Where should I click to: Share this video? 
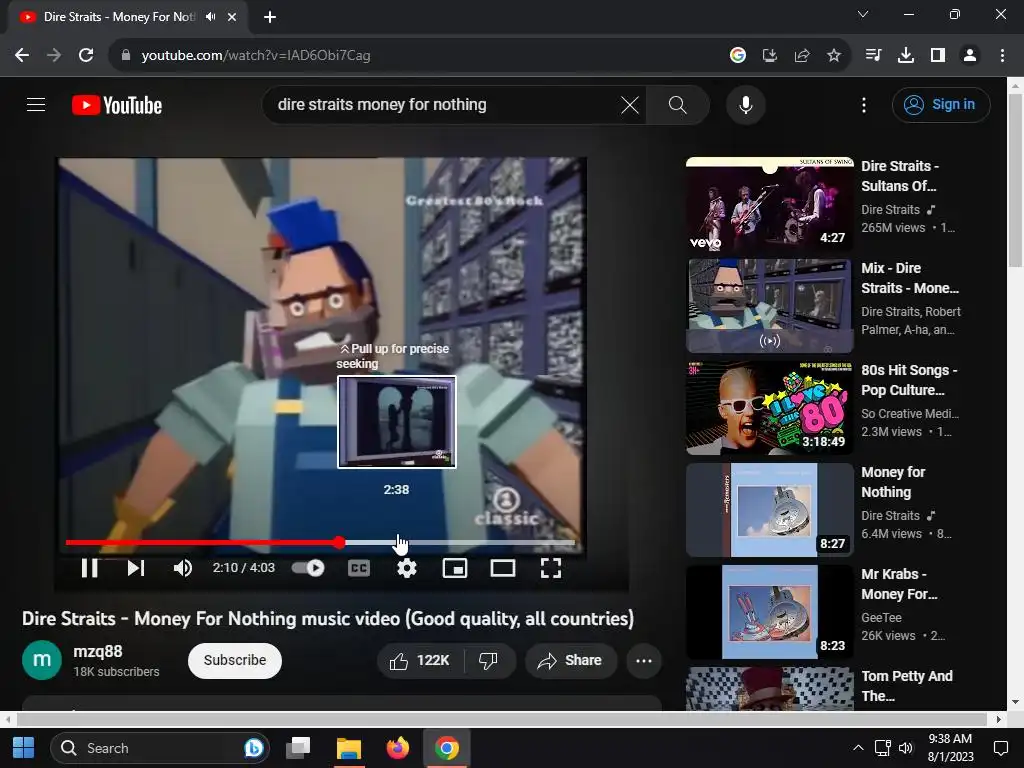pos(570,660)
